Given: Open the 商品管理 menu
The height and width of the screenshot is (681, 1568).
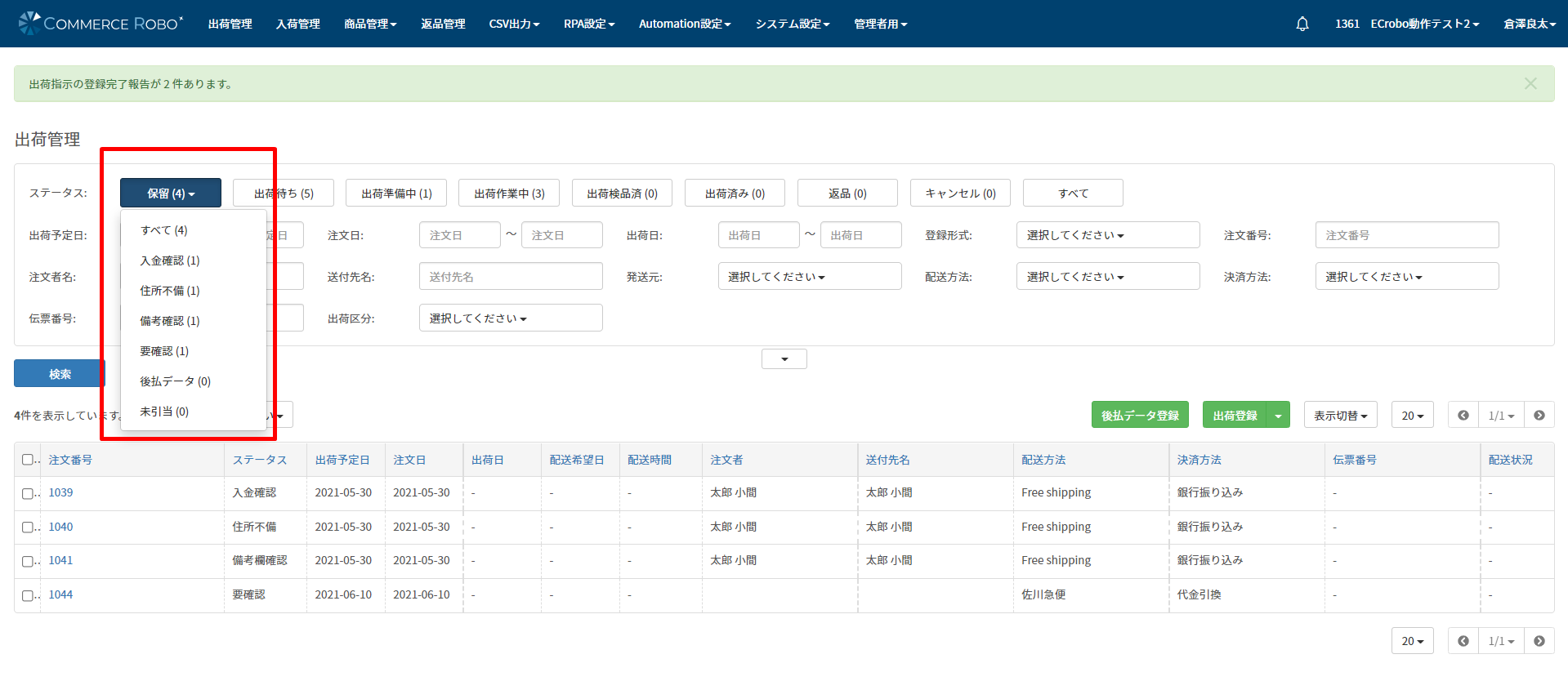Looking at the screenshot, I should coord(370,24).
